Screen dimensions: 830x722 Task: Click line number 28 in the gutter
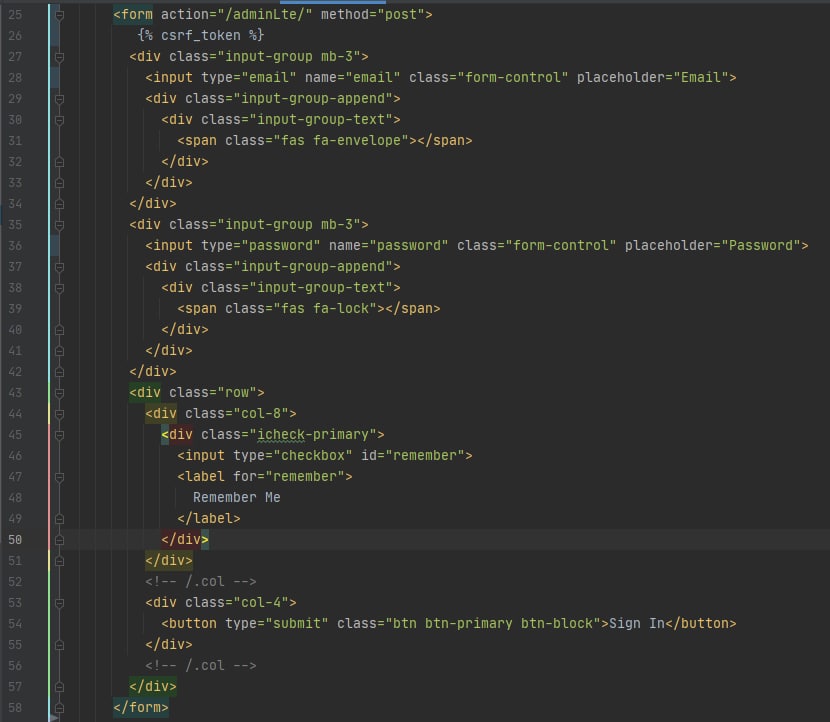(15, 78)
